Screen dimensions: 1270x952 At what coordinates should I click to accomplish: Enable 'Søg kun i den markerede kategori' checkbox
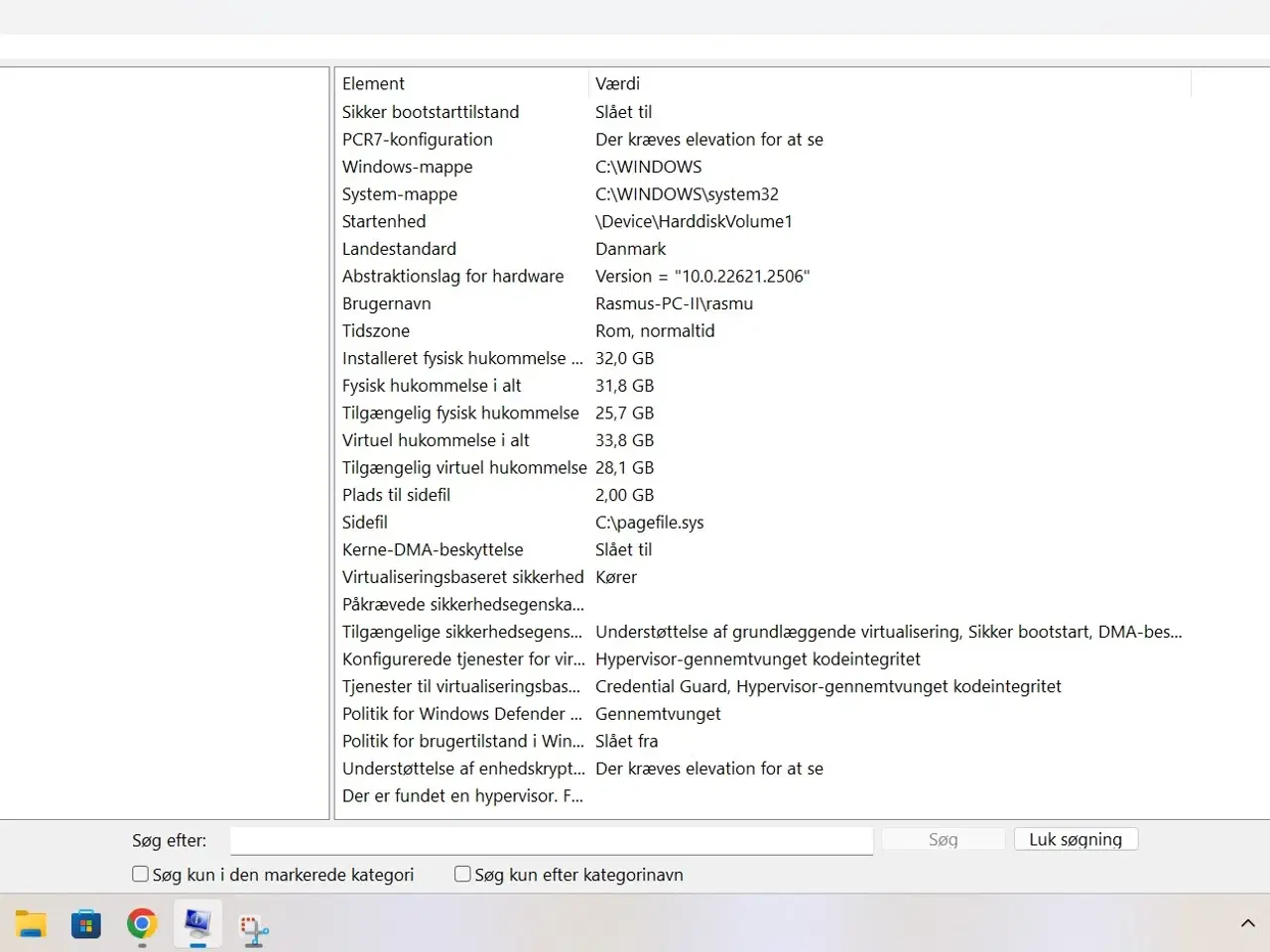[141, 874]
